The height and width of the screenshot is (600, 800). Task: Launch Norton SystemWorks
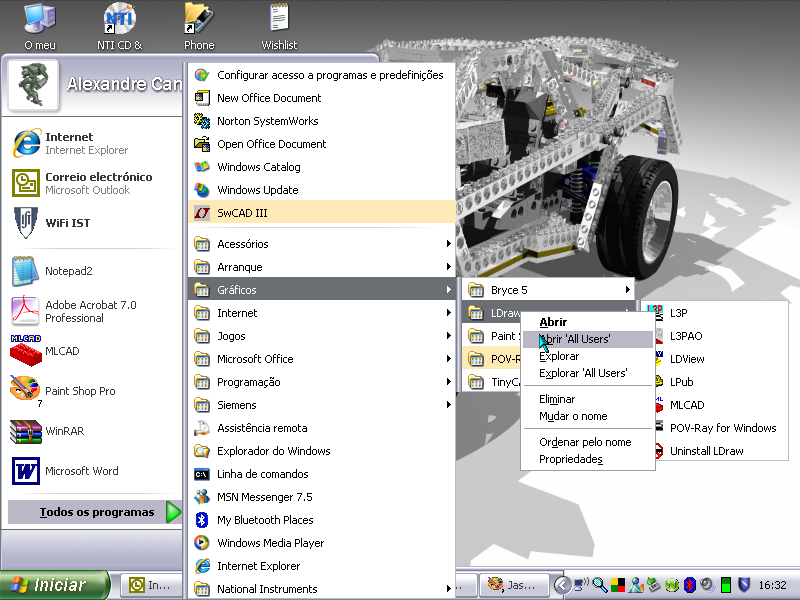321,121
